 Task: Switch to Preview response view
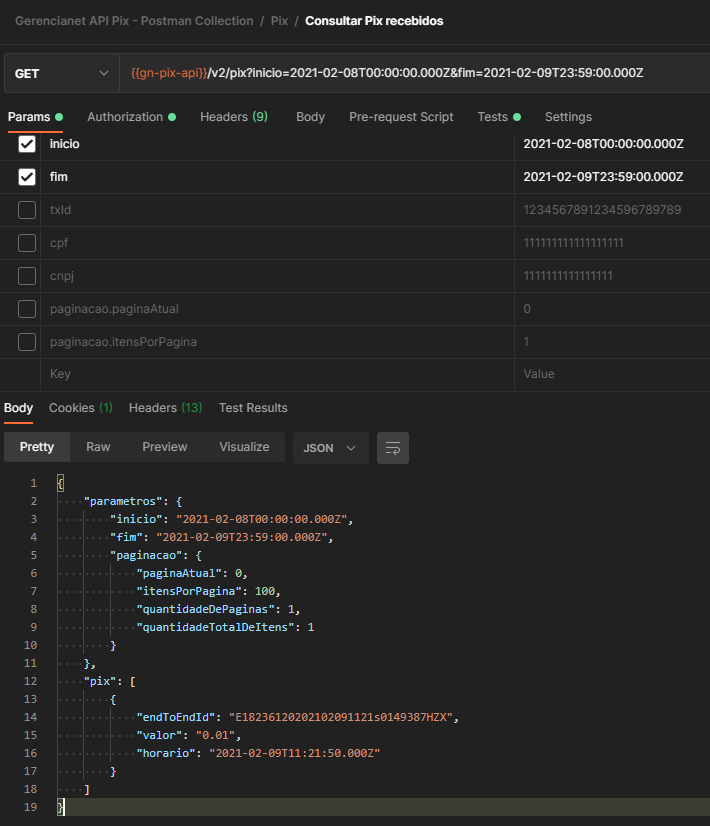coord(164,447)
